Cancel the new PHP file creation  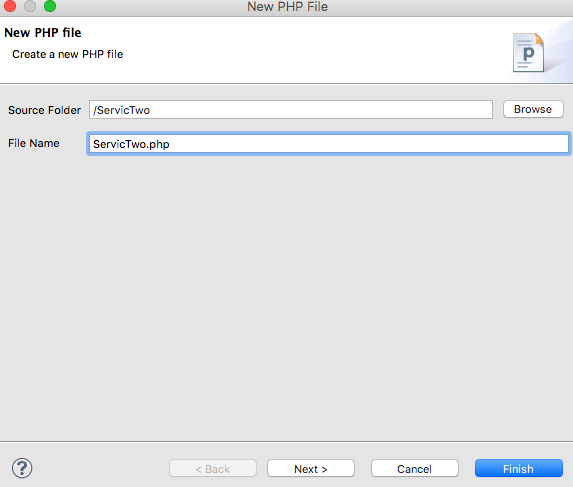pyautogui.click(x=414, y=468)
